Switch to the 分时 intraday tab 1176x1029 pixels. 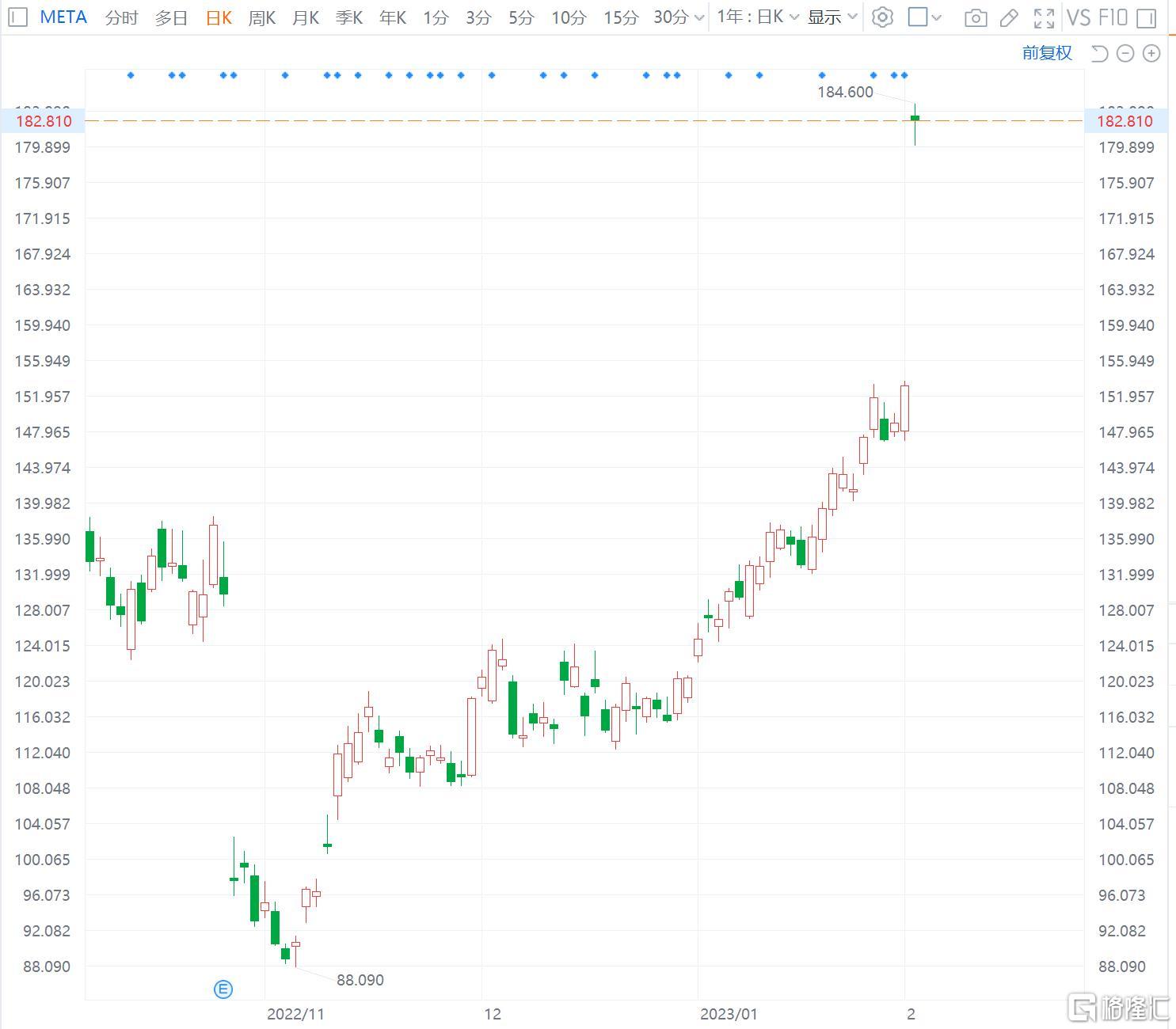tap(121, 17)
